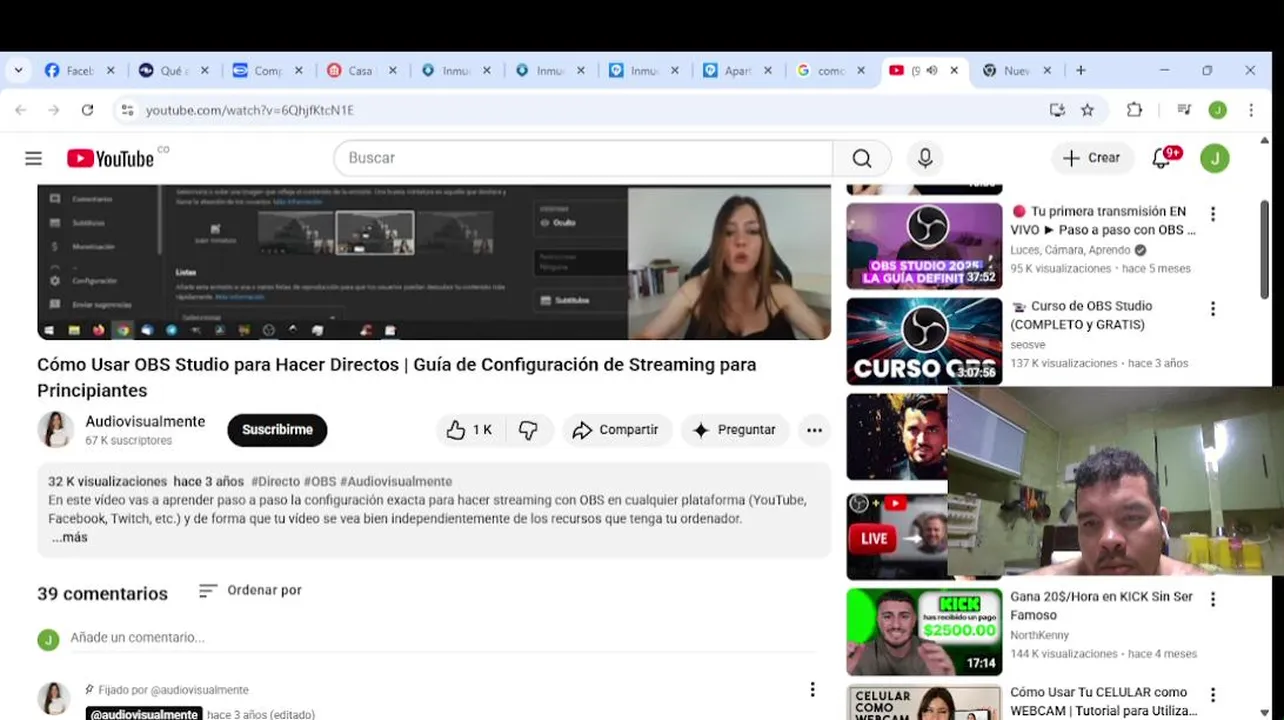Open the account avatar menu in YouTube header
The image size is (1284, 720).
coord(1215,158)
